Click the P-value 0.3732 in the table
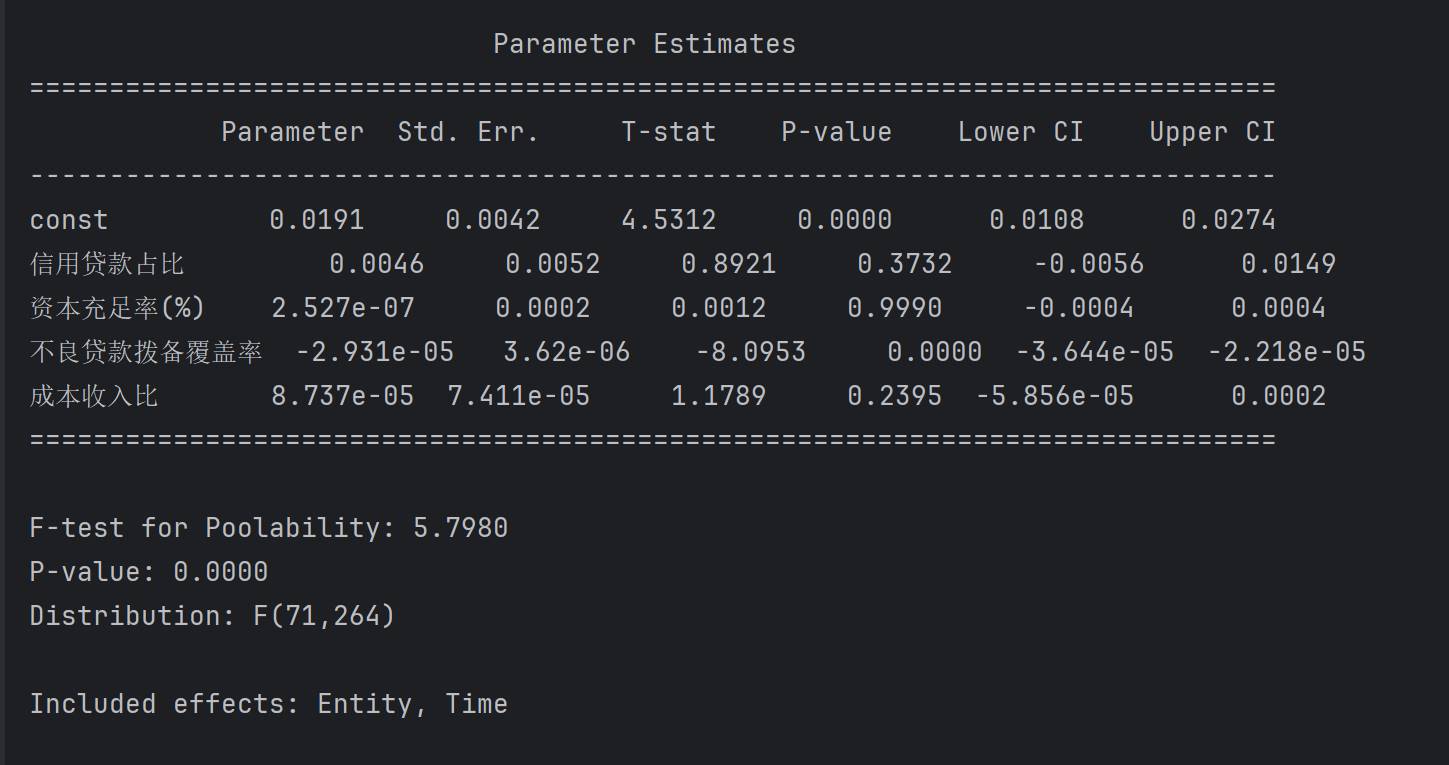The height and width of the screenshot is (765, 1449). [904, 264]
